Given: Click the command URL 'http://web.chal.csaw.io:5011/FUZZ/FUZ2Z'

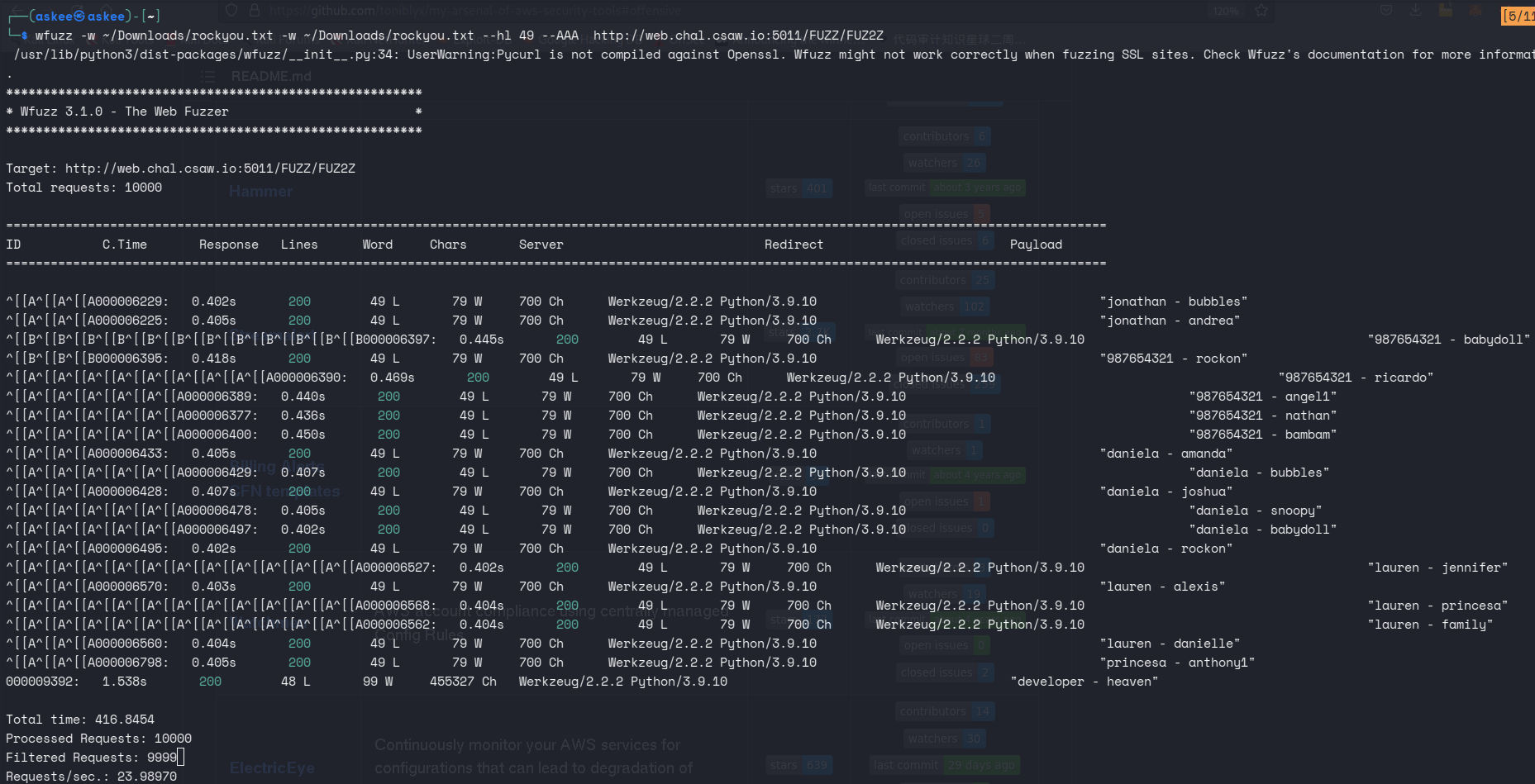Looking at the screenshot, I should coord(738,36).
